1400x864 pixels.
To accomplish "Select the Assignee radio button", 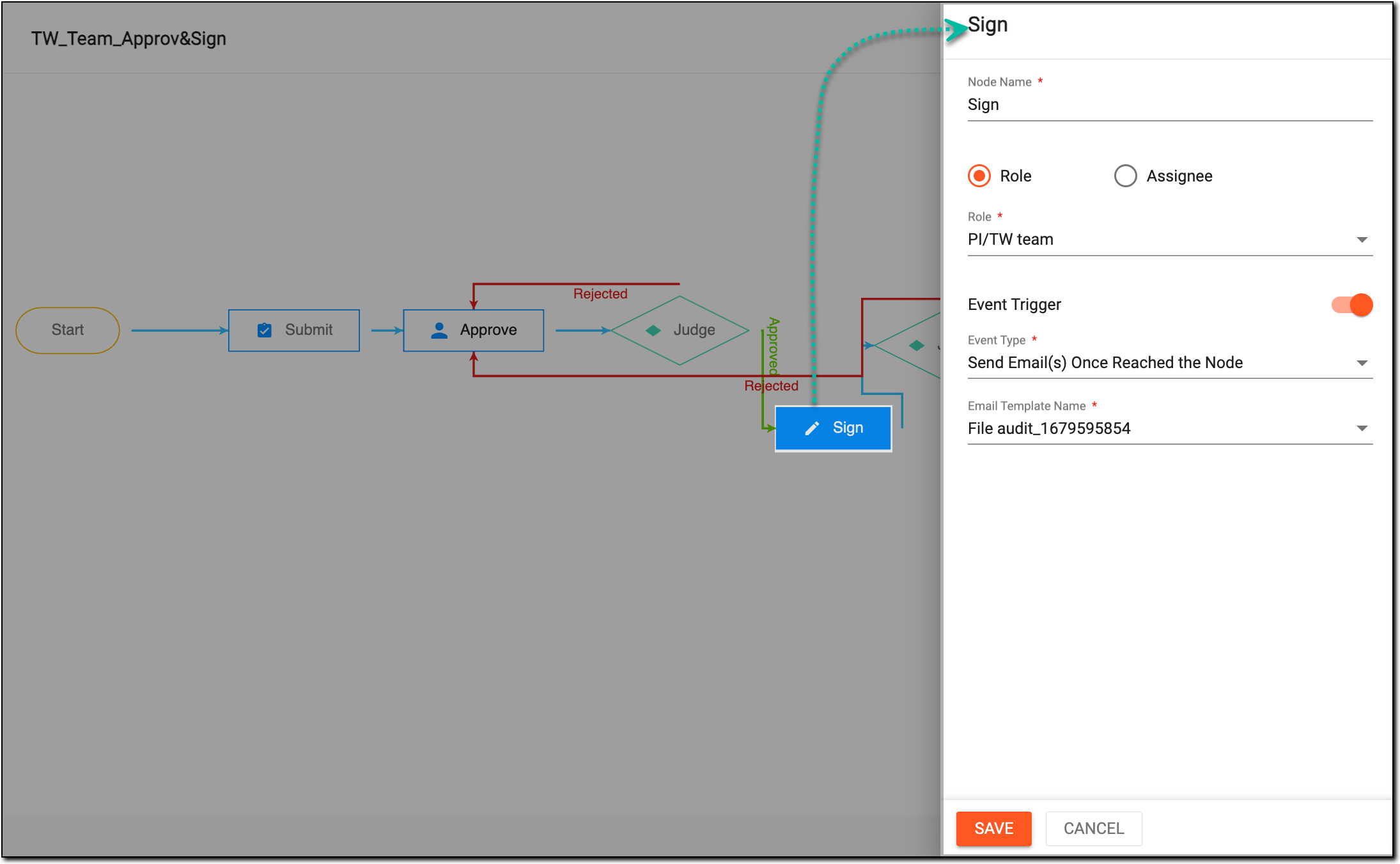I will [1125, 176].
